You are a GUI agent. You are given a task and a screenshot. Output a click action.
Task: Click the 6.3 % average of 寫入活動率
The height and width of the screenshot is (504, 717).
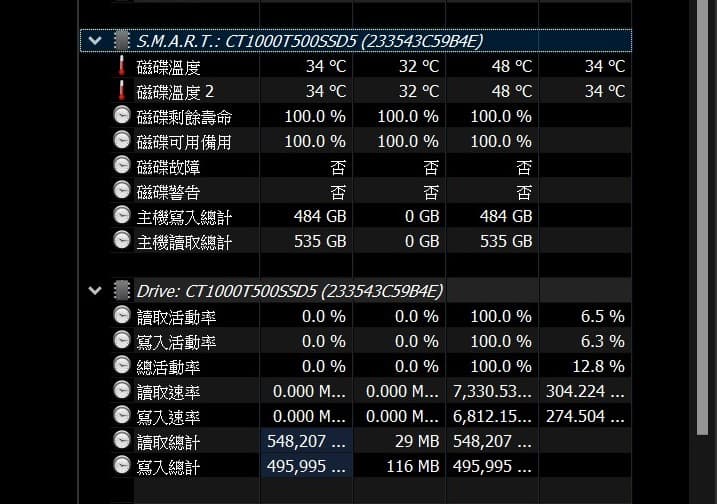[x=603, y=341]
